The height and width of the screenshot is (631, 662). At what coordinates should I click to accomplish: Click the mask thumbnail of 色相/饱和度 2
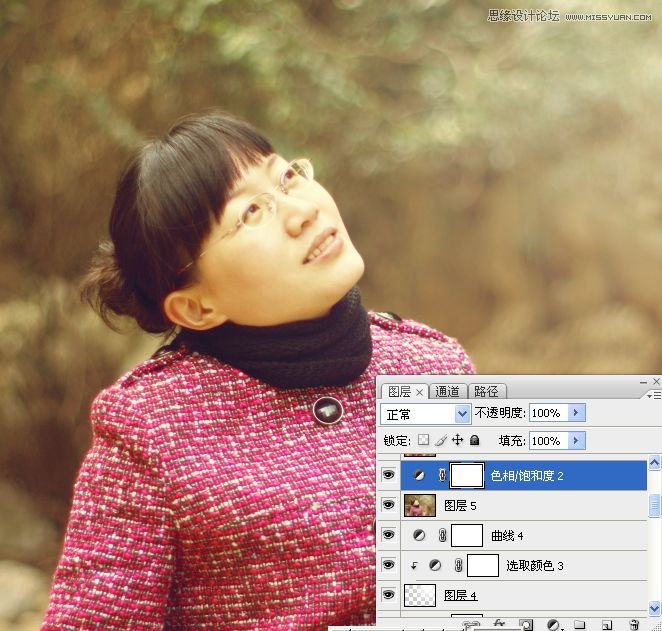(467, 475)
